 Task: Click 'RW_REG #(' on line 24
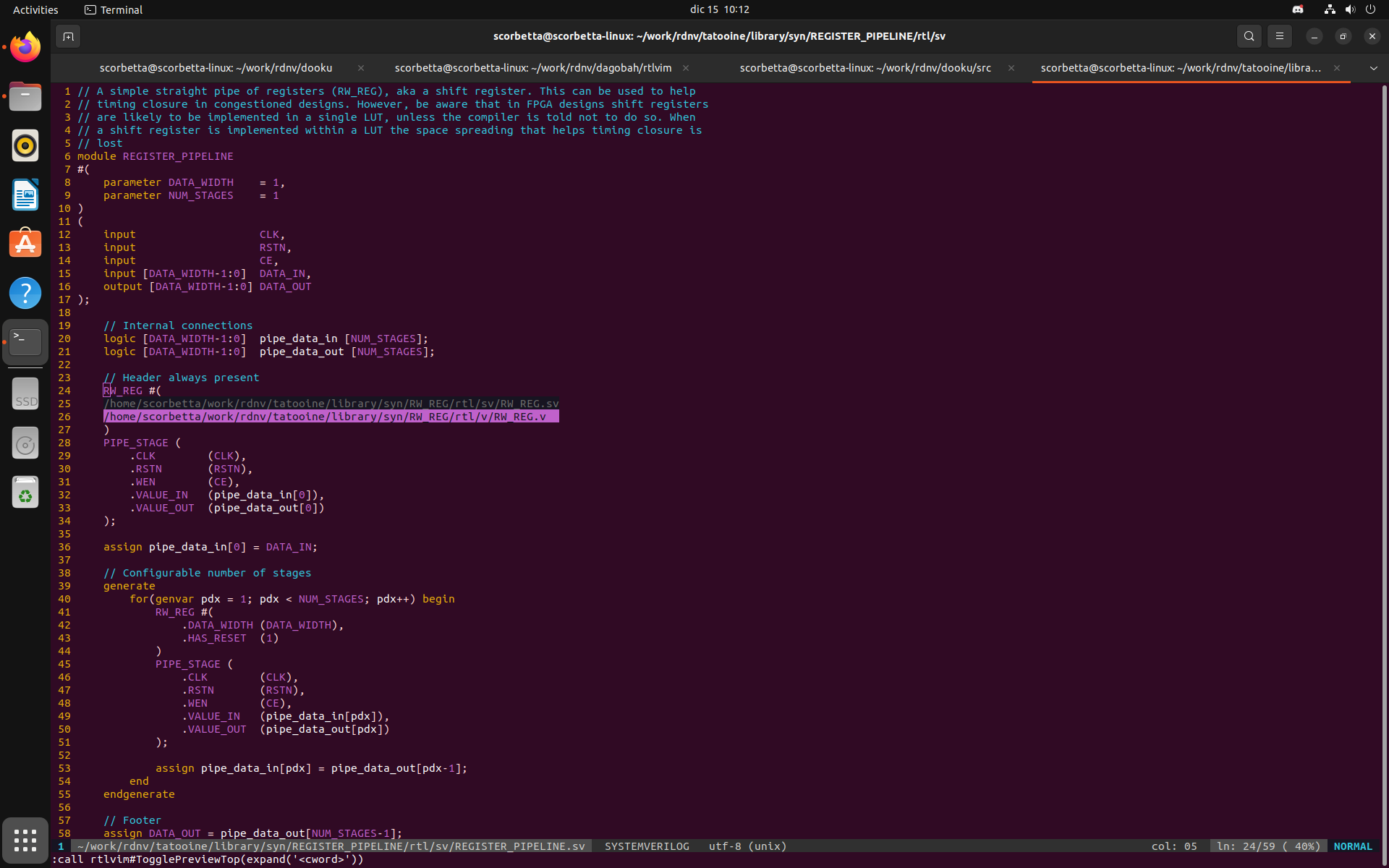tap(132, 391)
